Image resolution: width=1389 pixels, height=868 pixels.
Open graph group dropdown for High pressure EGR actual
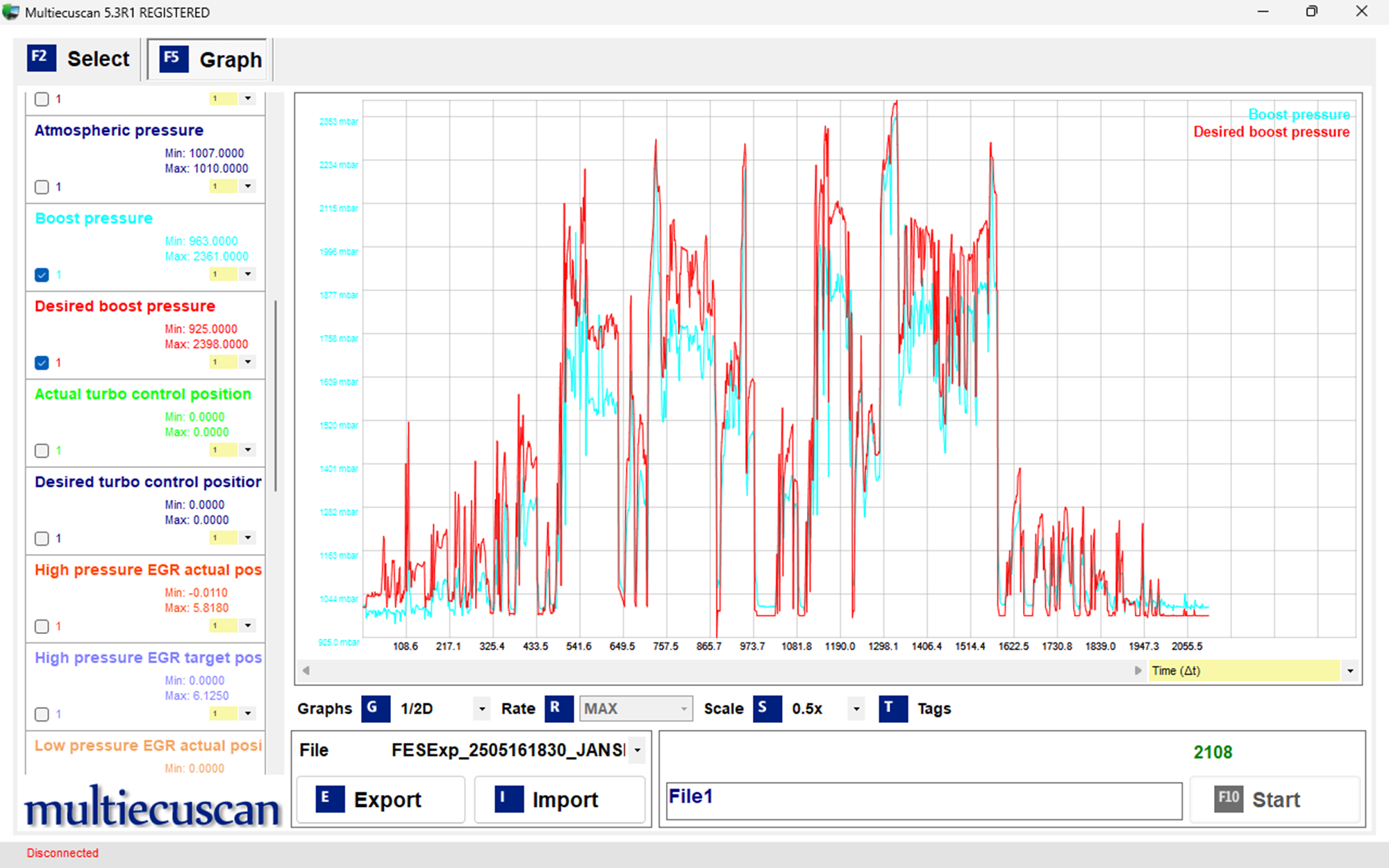248,625
